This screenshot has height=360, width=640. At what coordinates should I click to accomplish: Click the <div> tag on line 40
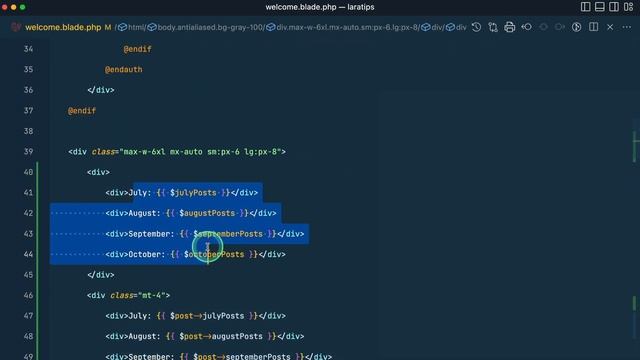pos(98,172)
